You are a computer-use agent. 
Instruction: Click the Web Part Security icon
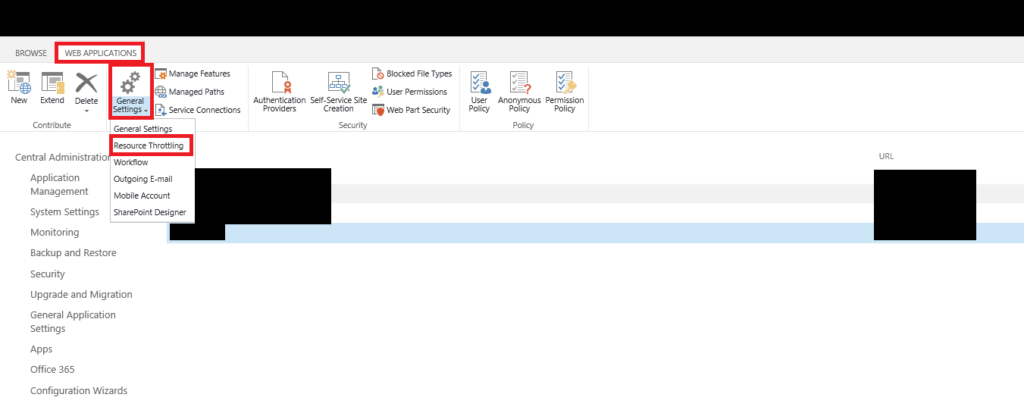point(377,110)
